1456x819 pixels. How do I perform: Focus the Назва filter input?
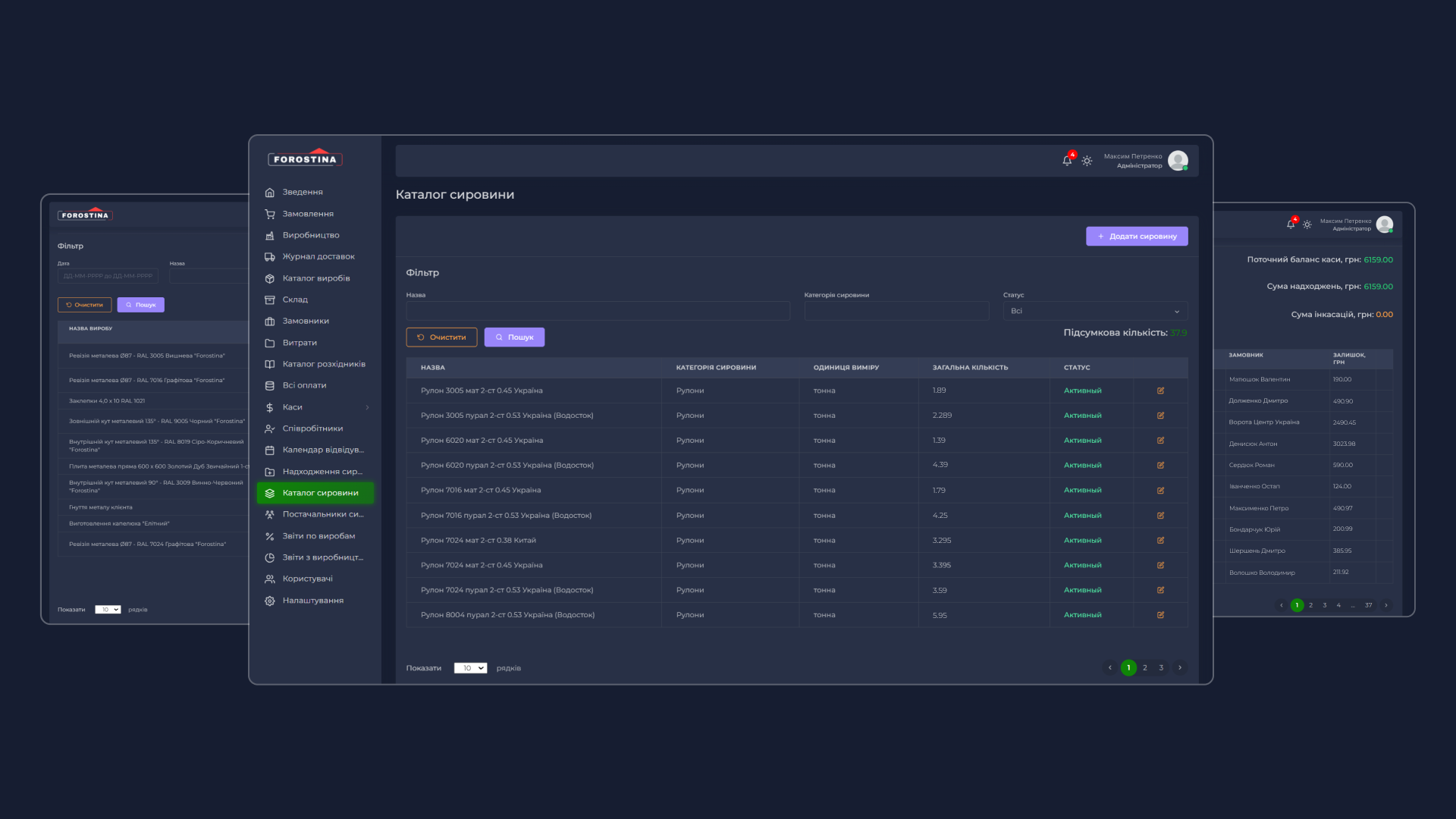(598, 311)
